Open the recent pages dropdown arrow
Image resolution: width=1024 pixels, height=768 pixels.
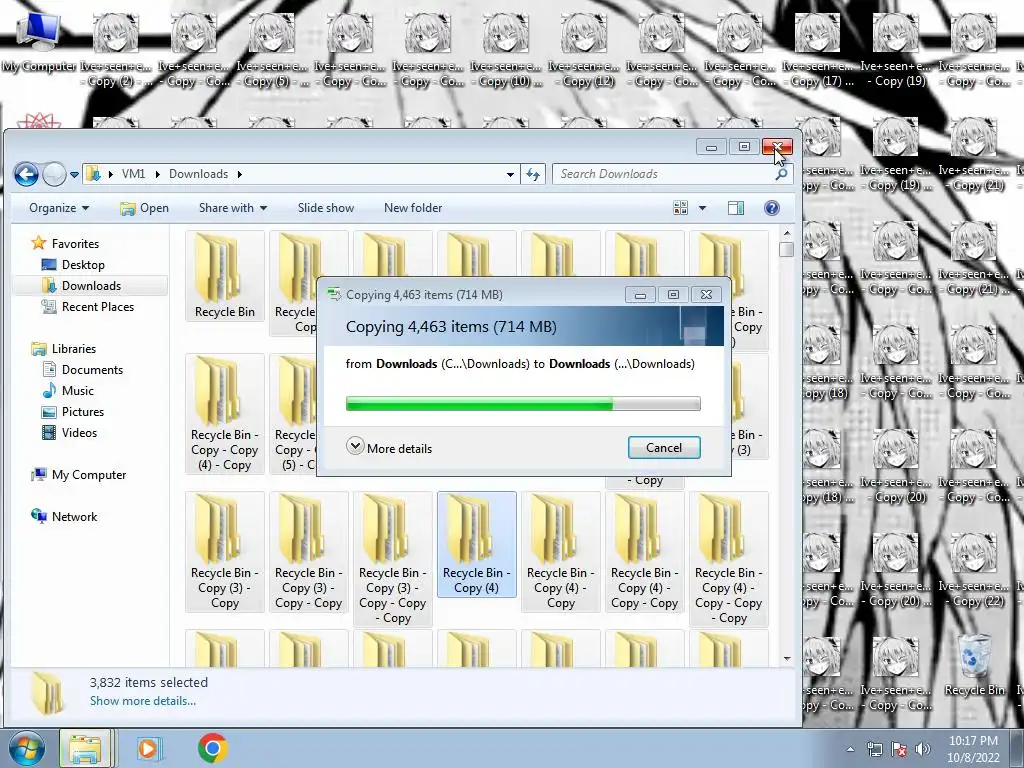pos(74,174)
